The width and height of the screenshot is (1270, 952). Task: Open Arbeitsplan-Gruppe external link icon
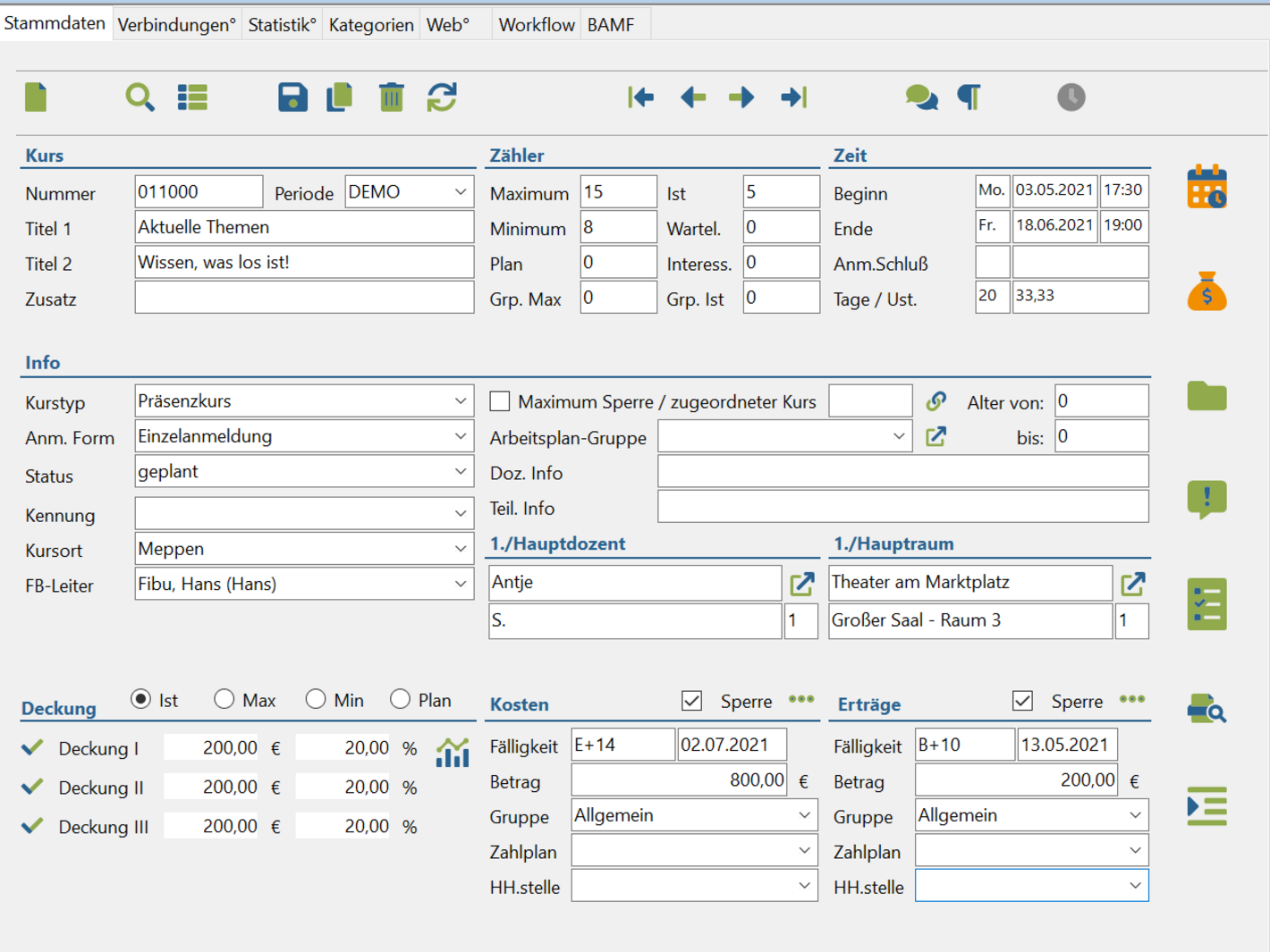[936, 436]
